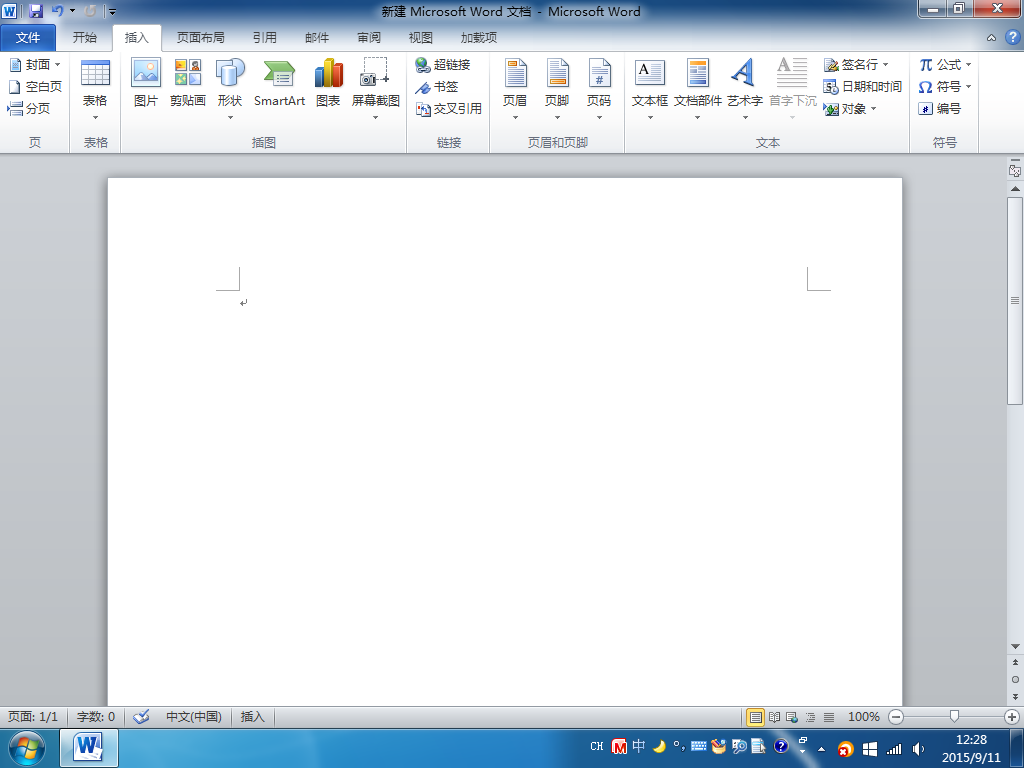1024x768 pixels.
Task: Open the 艺术字 WordArt dropdown
Action: tap(745, 89)
